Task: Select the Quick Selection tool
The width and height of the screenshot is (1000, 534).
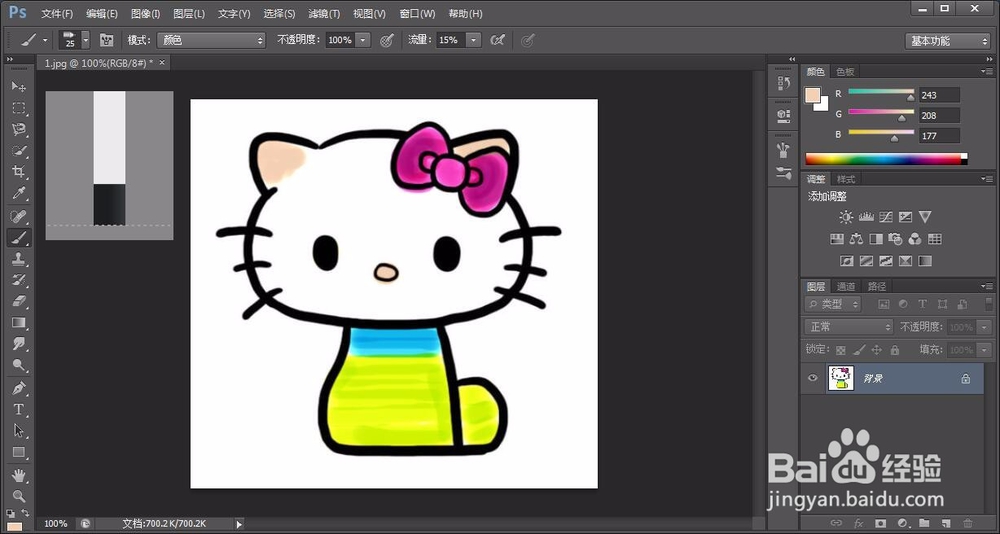Action: 18,151
